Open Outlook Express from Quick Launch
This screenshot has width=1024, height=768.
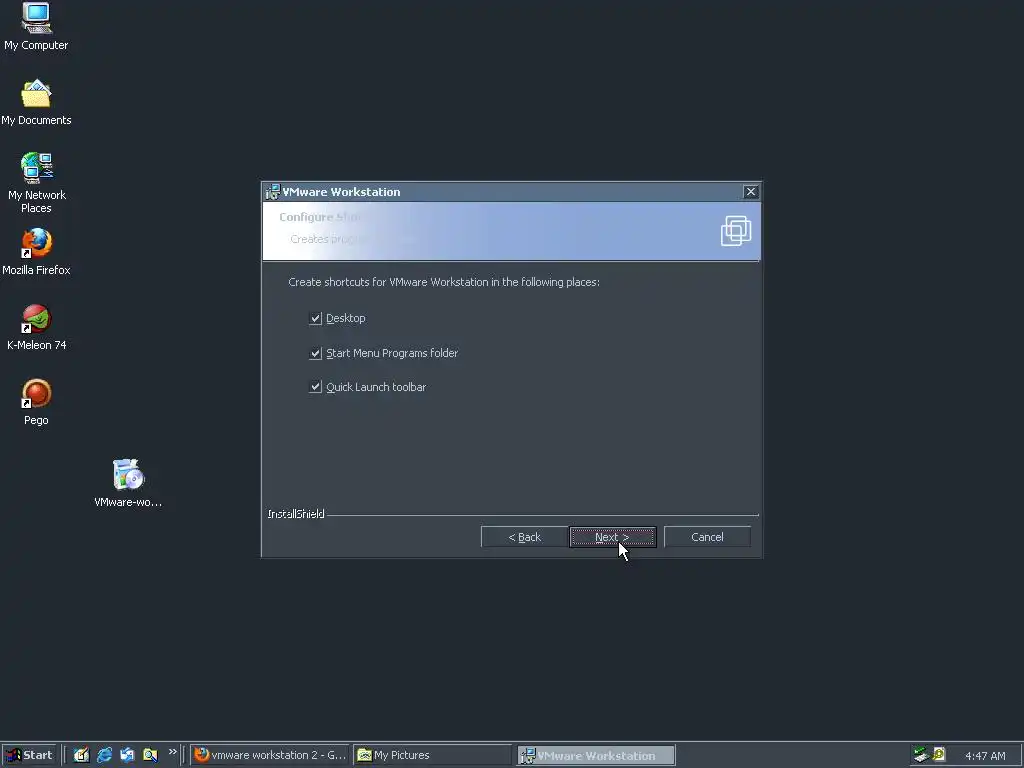[x=127, y=755]
